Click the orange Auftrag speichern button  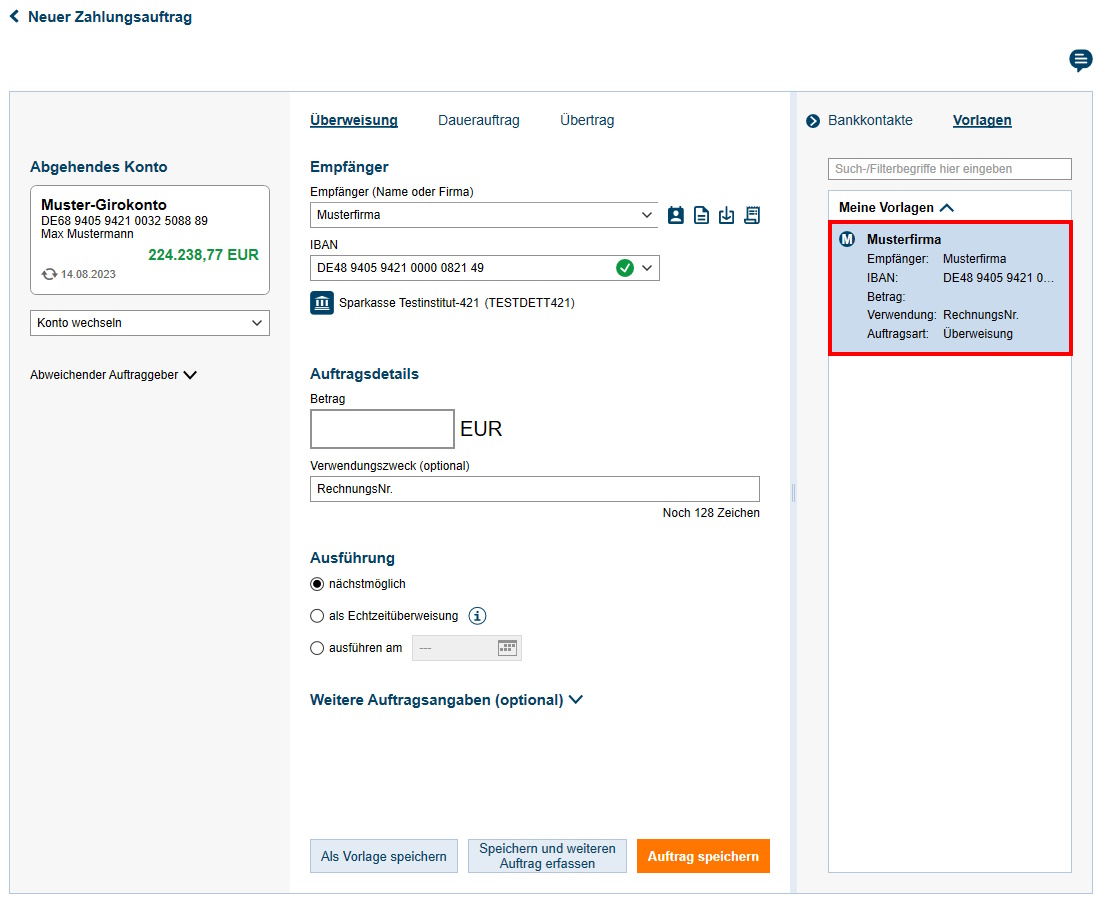(703, 856)
